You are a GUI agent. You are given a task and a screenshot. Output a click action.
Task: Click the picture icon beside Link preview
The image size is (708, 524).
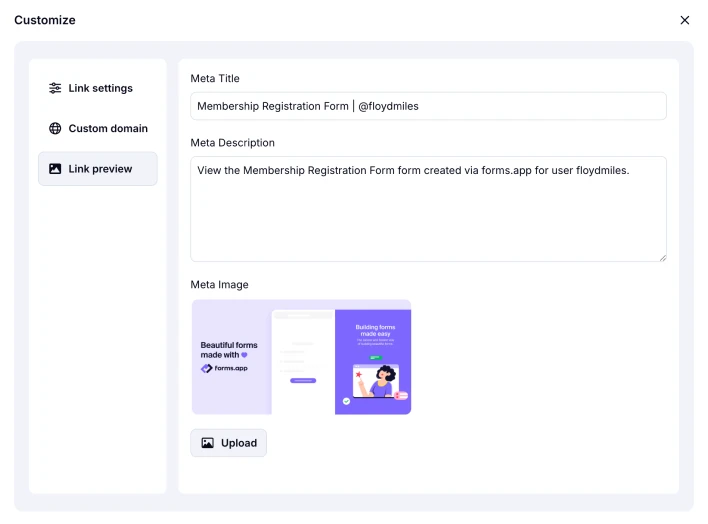[x=55, y=169]
